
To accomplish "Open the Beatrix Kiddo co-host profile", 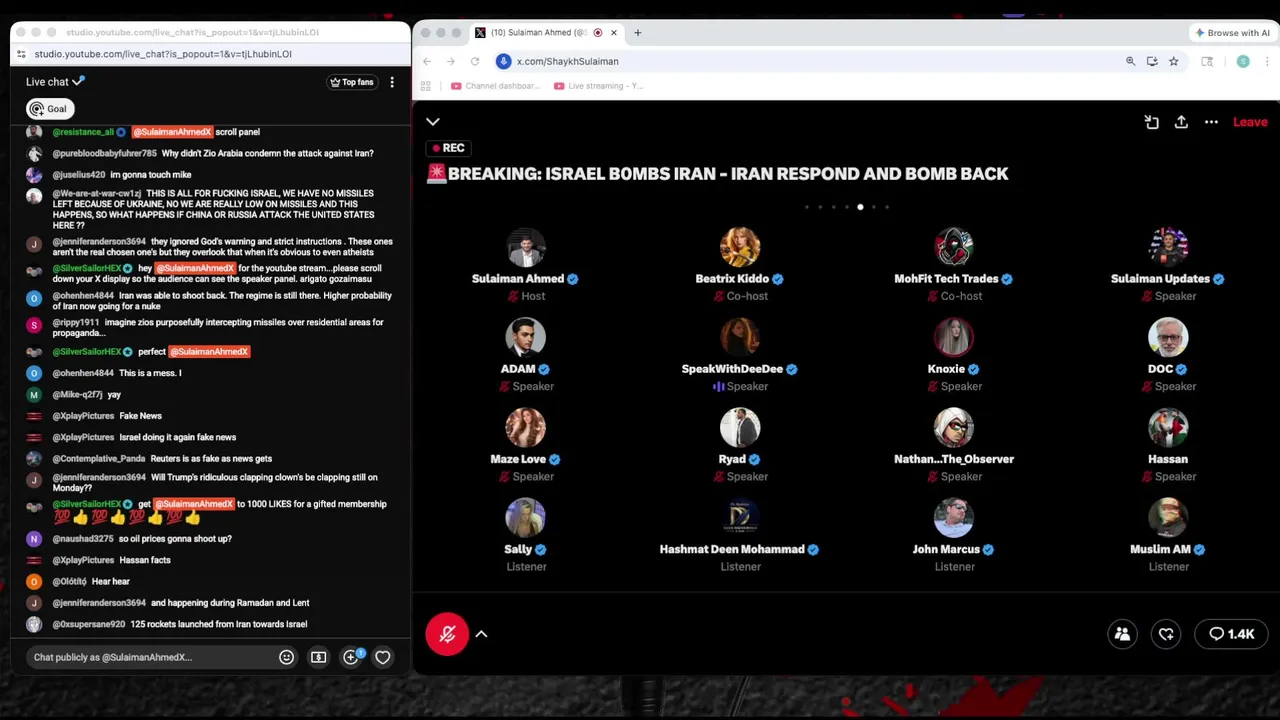I will click(740, 247).
